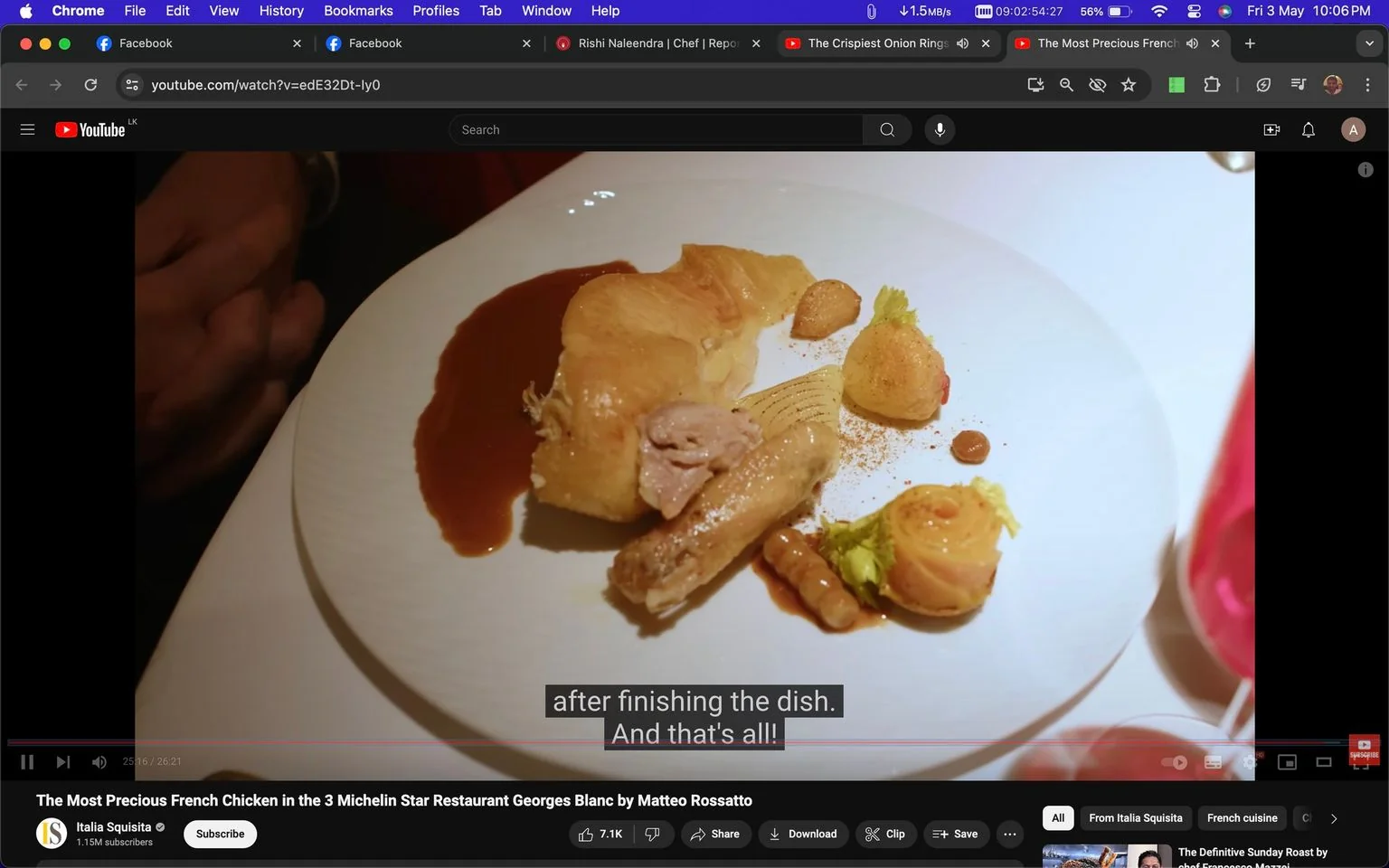Image resolution: width=1389 pixels, height=868 pixels.
Task: Open the Extensions puzzle icon
Action: 1212,84
